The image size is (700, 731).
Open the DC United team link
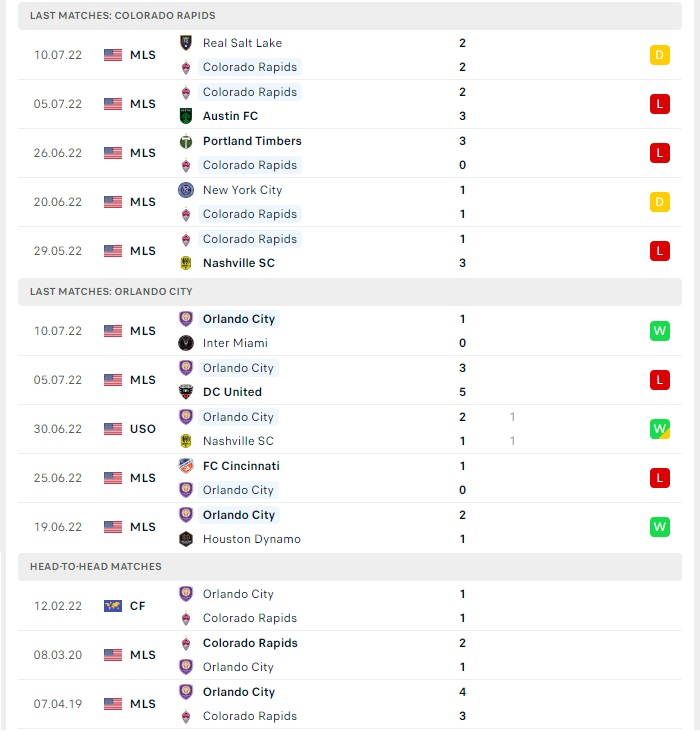point(232,392)
